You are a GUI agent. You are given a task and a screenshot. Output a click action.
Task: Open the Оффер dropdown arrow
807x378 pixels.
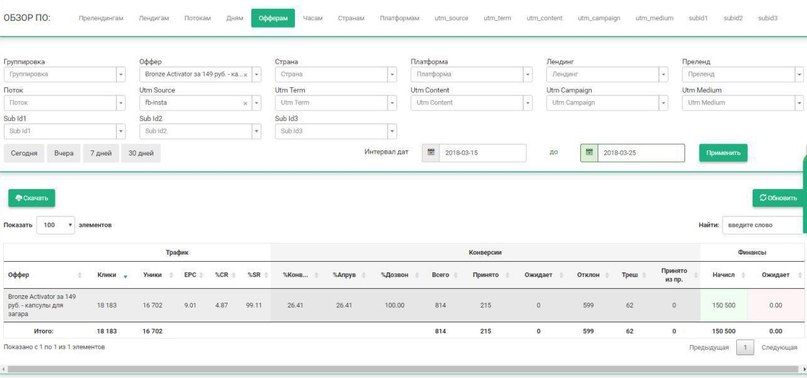[256, 75]
